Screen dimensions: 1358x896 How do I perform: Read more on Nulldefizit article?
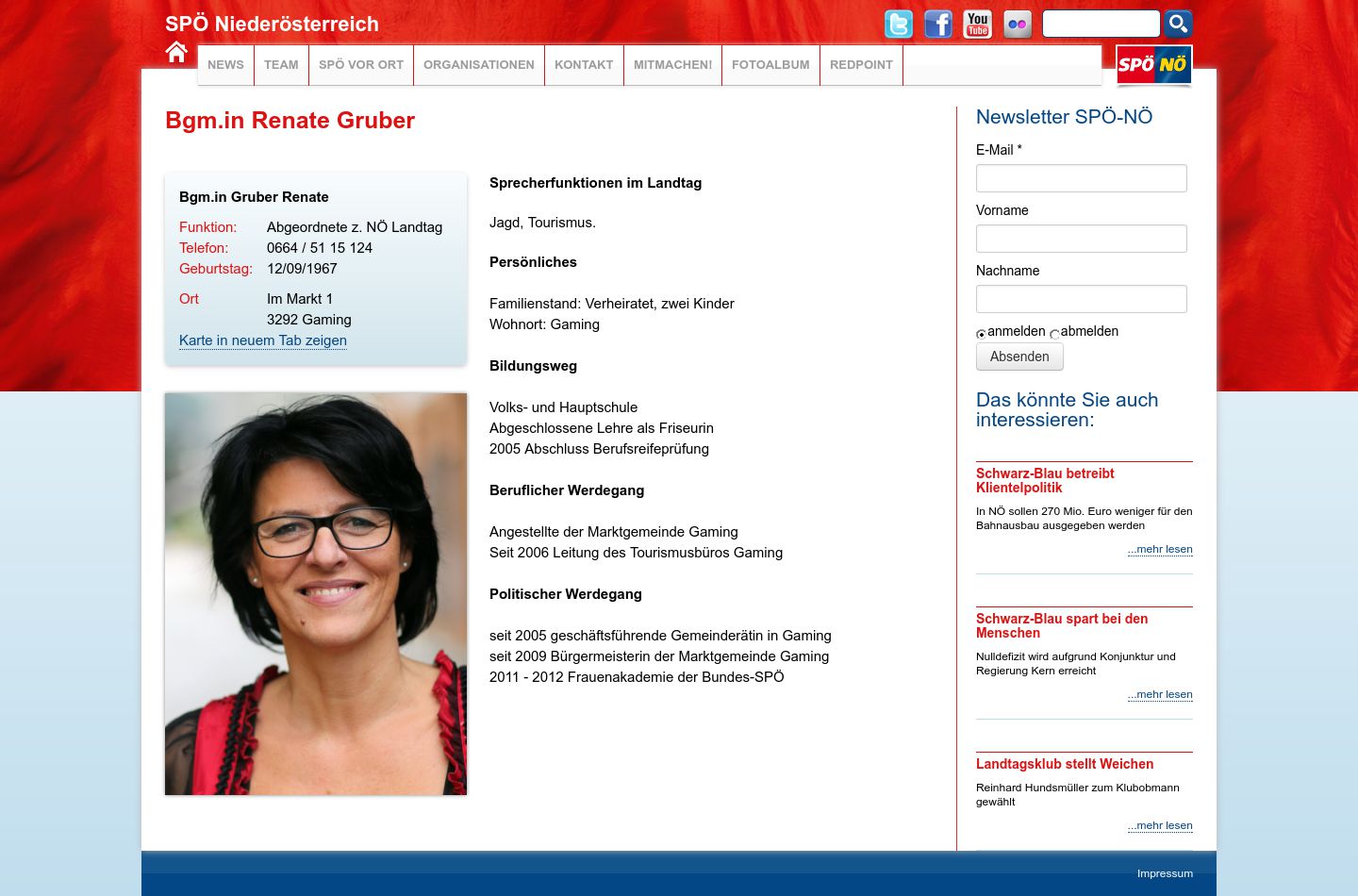pos(1160,694)
